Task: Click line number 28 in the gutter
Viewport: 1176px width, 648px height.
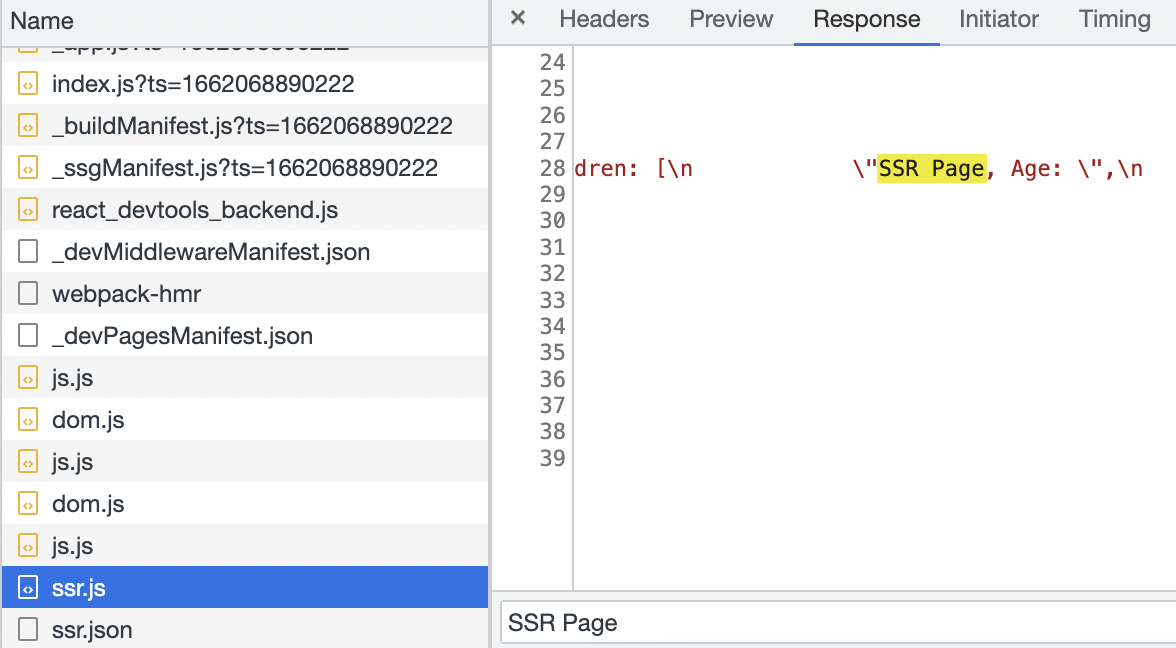Action: click(x=552, y=168)
